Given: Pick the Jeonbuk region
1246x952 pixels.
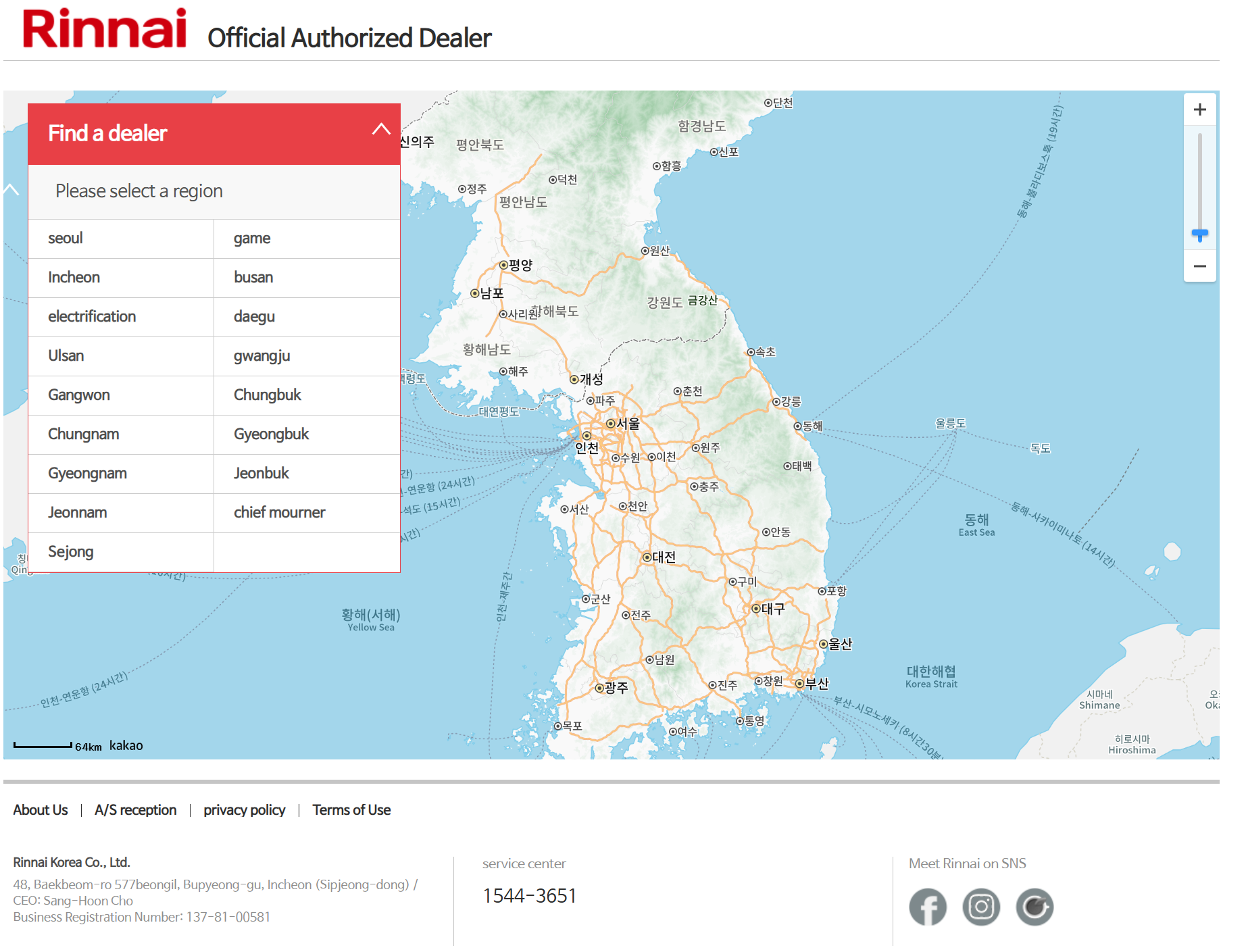Looking at the screenshot, I should point(307,474).
